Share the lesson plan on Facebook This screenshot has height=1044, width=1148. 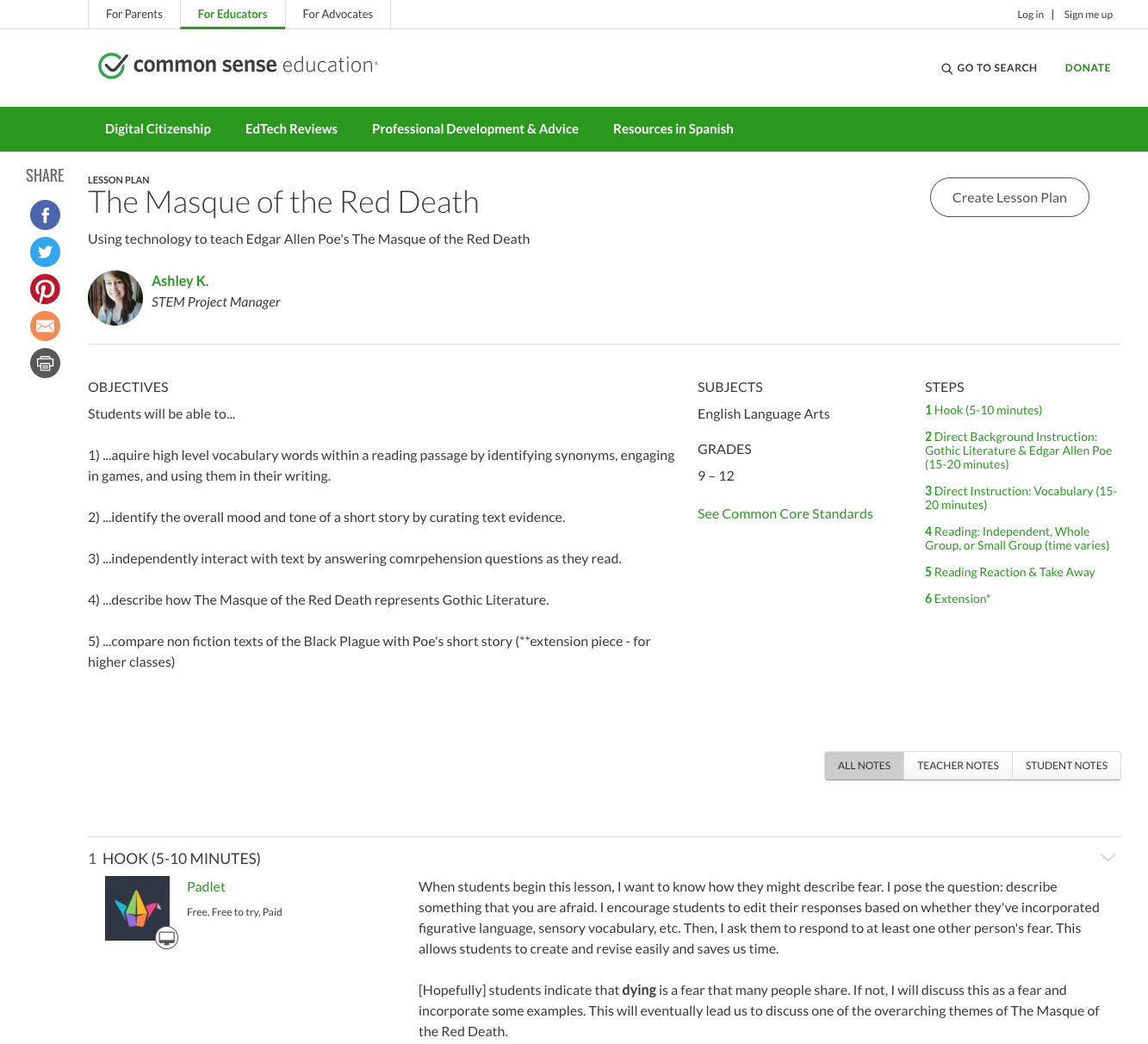pyautogui.click(x=45, y=214)
